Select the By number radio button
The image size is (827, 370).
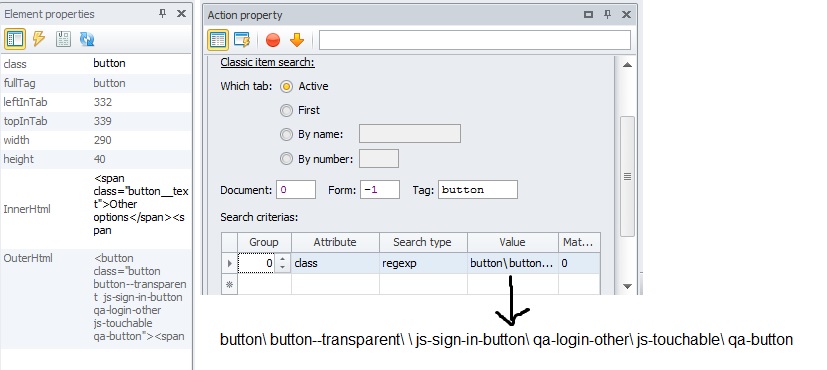[286, 159]
